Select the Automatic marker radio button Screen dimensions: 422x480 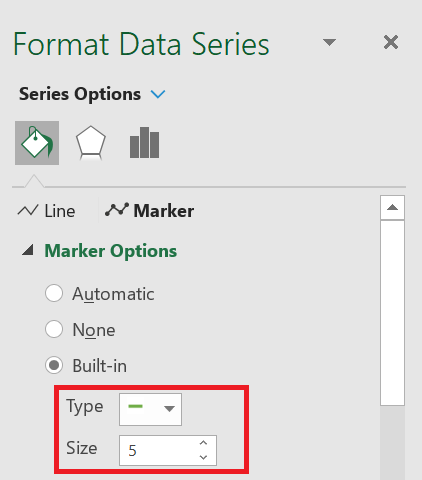tap(54, 293)
